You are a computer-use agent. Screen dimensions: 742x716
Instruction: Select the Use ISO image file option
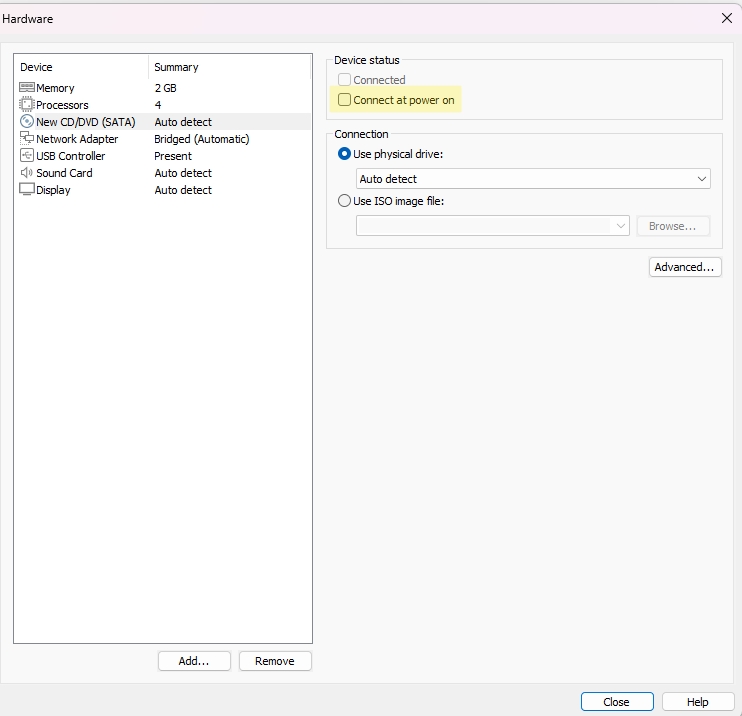pos(345,201)
